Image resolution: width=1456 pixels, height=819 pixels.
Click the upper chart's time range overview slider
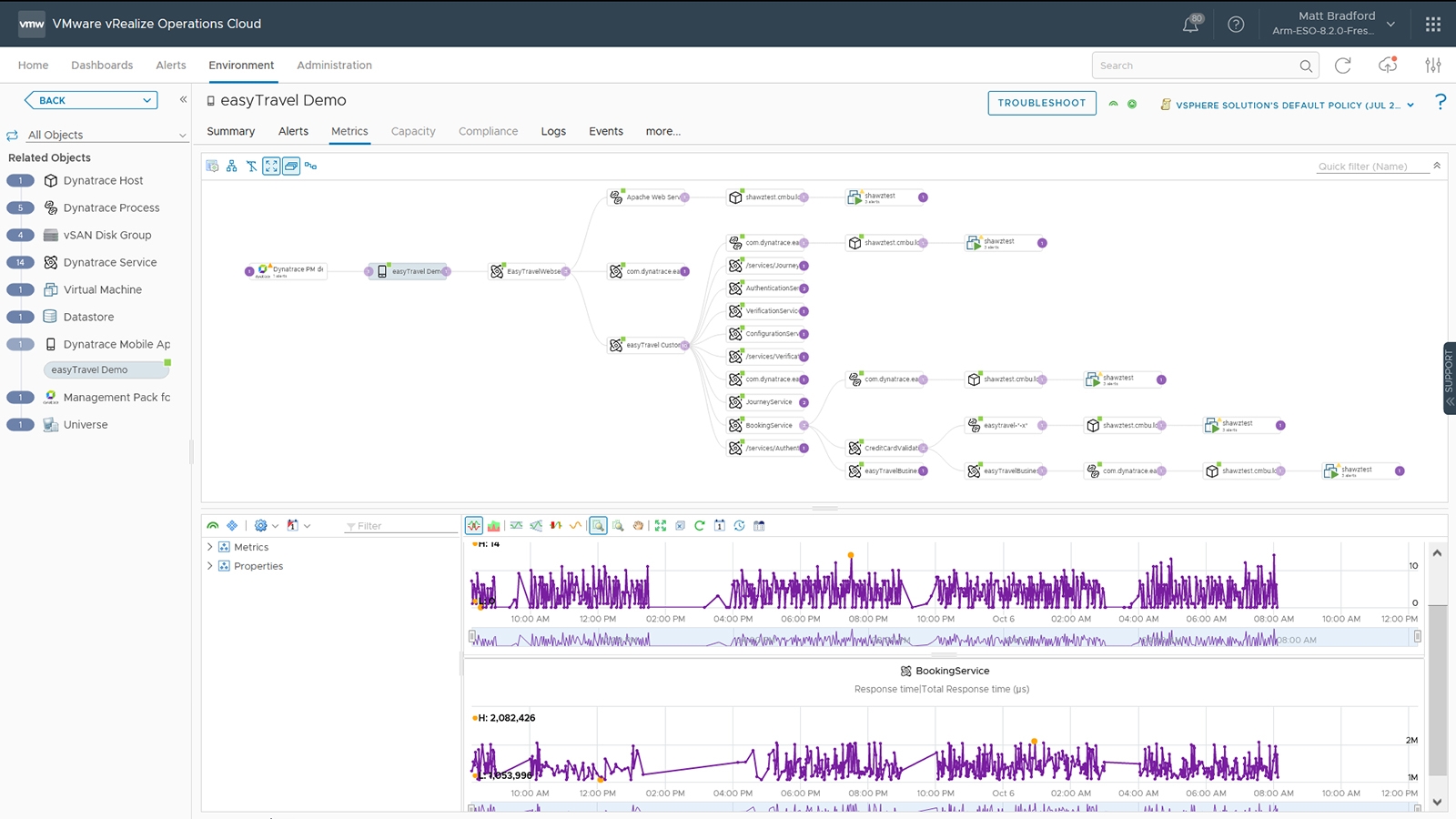(x=944, y=638)
